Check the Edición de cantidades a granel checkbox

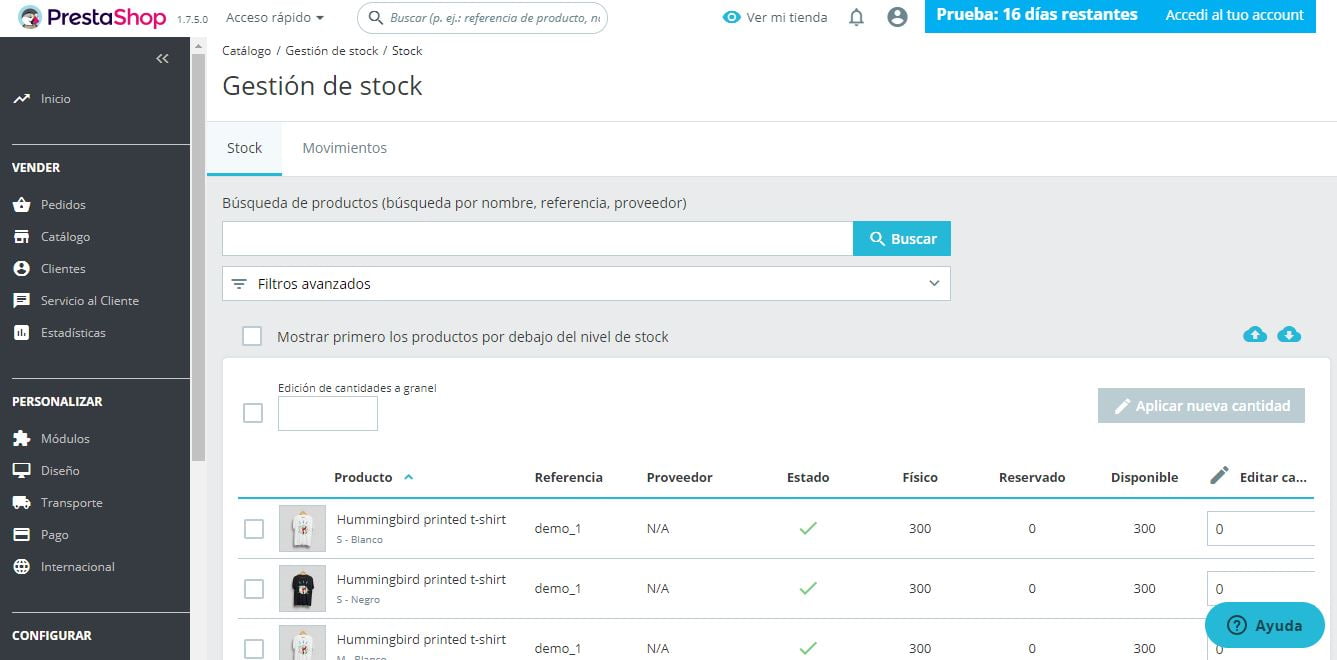(x=253, y=412)
